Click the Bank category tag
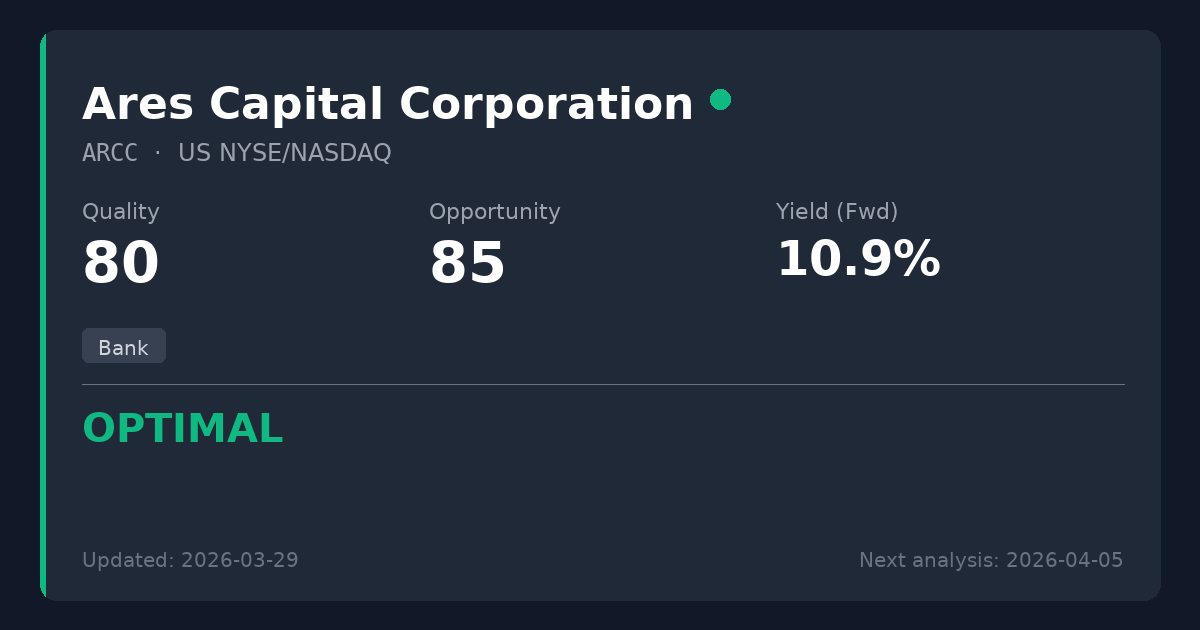This screenshot has height=630, width=1200. coord(123,347)
